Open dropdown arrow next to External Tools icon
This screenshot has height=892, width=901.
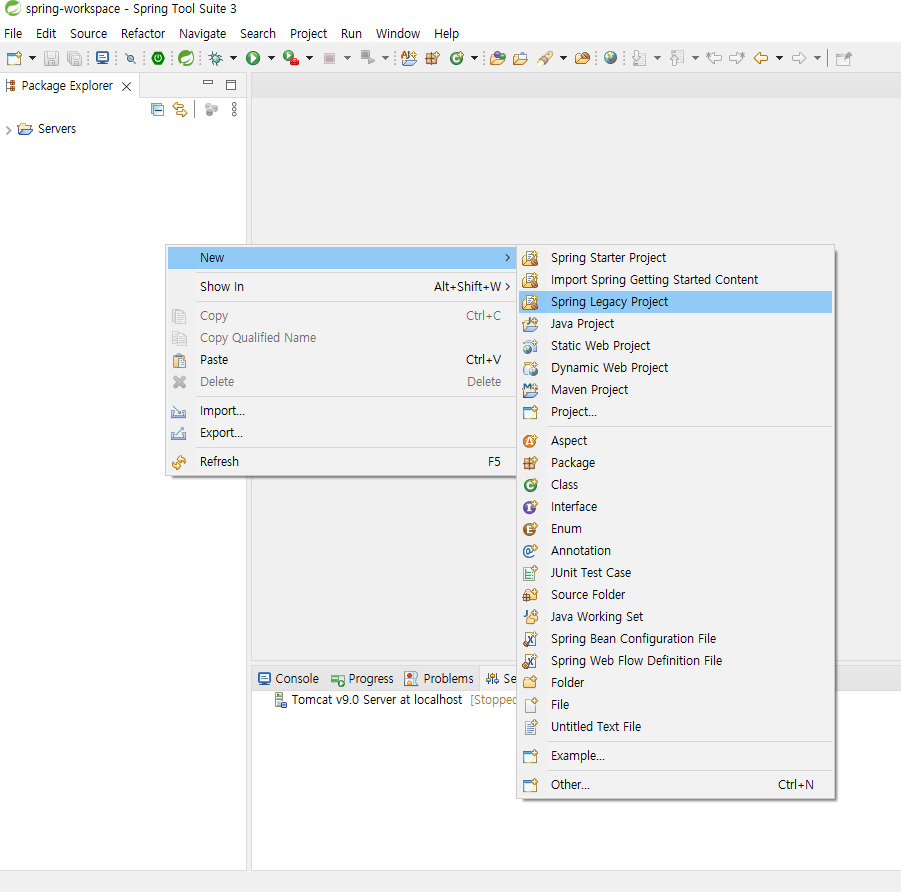click(x=309, y=58)
